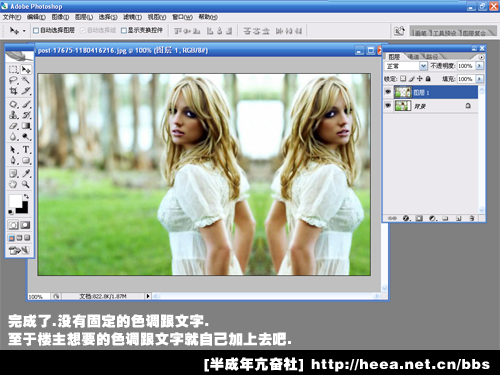Select the Hand tool
The width and height of the screenshot is (500, 375).
click(13, 184)
